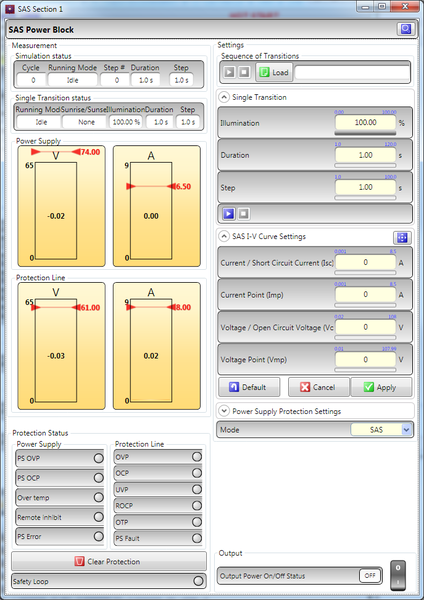Click the Default button
Screen dimensions: 424x600
(249, 387)
